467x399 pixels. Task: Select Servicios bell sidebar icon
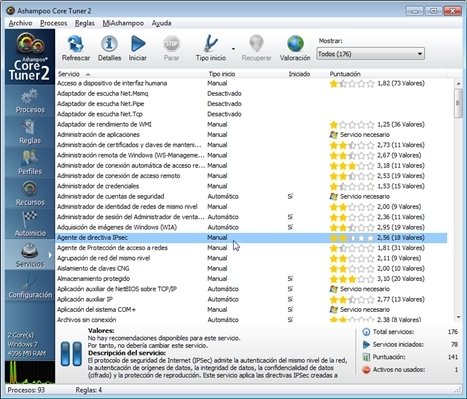[x=29, y=250]
